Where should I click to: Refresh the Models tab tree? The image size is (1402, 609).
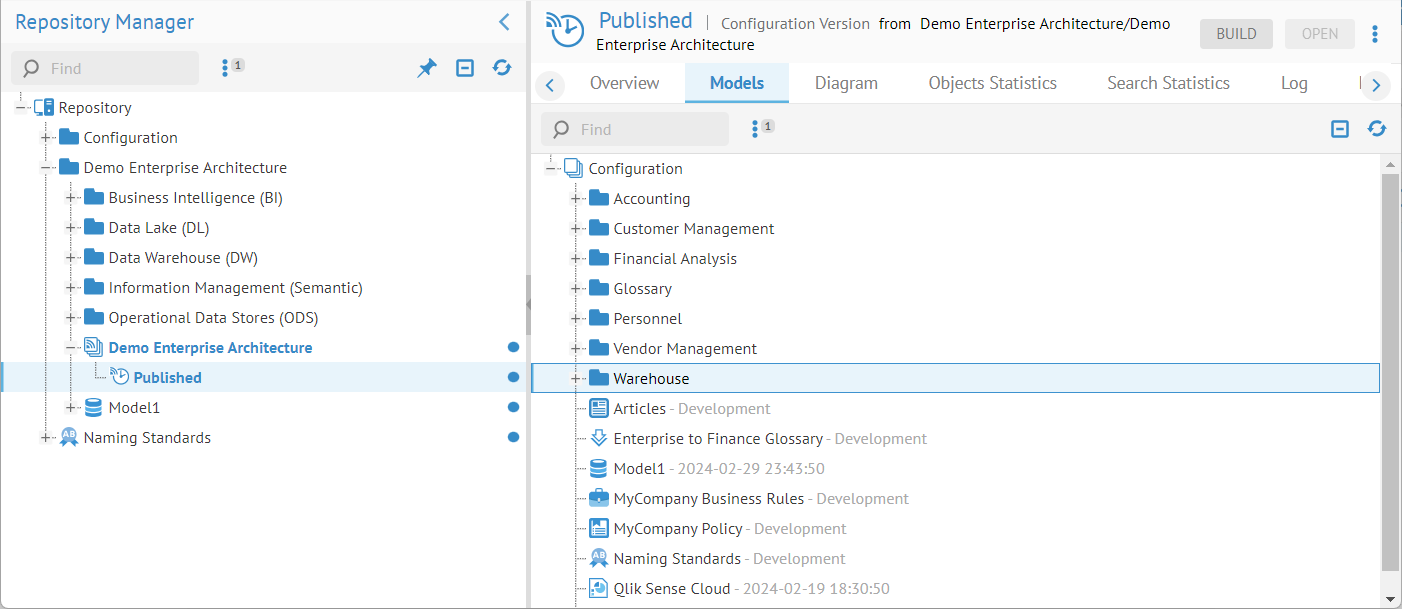pos(1377,129)
